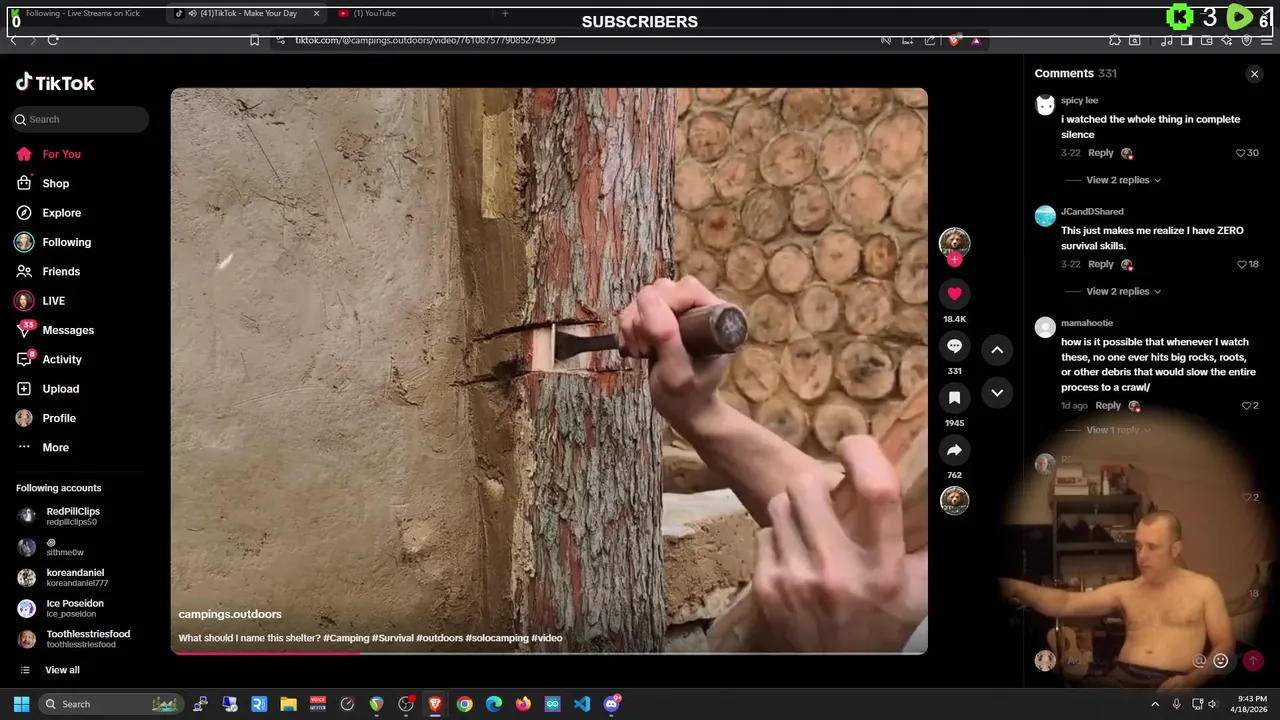Open File Explorer from taskbar

click(x=288, y=704)
